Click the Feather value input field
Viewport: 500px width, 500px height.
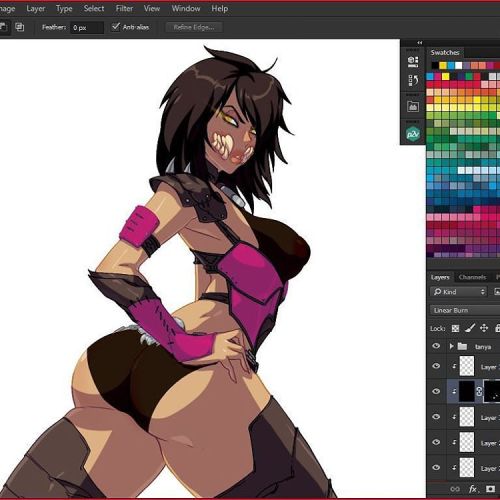87,27
